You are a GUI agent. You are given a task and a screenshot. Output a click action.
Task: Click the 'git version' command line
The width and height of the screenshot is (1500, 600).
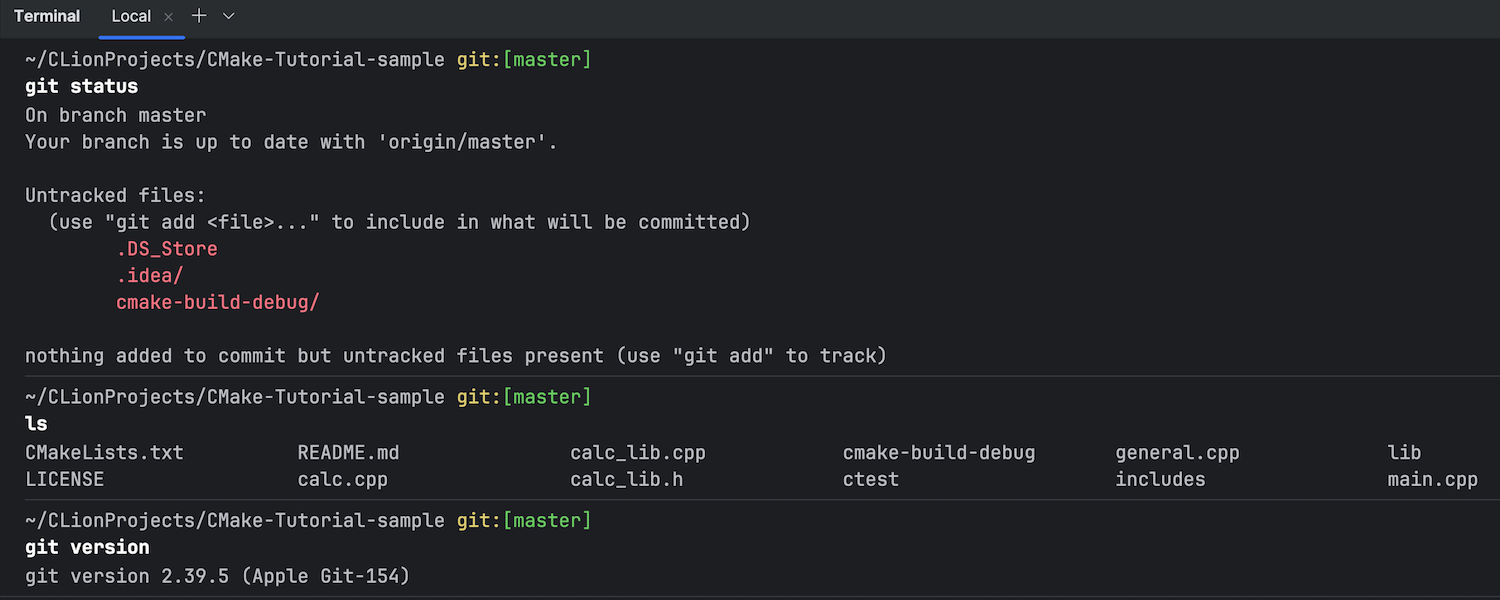pyautogui.click(x=87, y=547)
